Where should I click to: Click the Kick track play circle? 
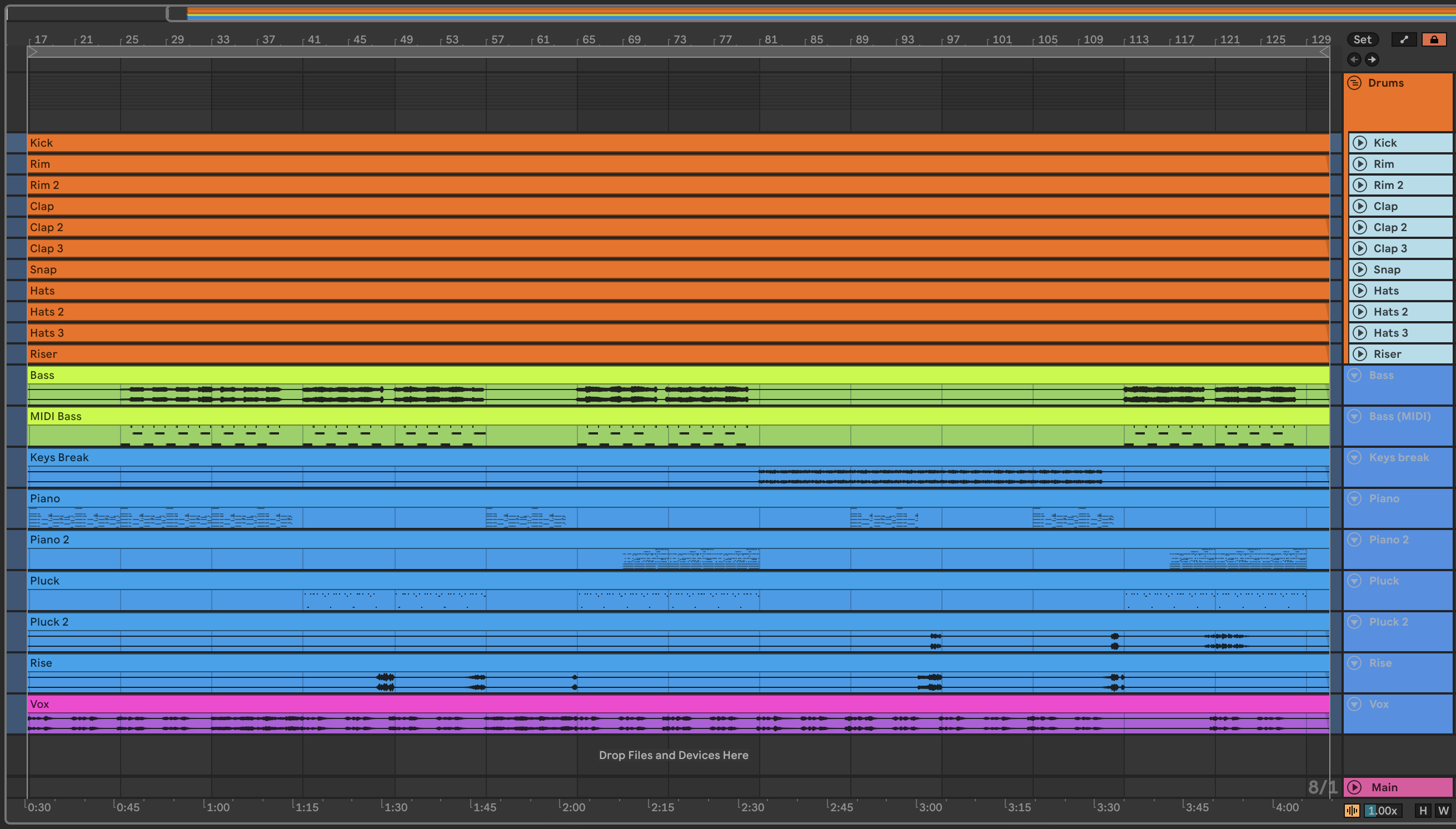coord(1360,143)
